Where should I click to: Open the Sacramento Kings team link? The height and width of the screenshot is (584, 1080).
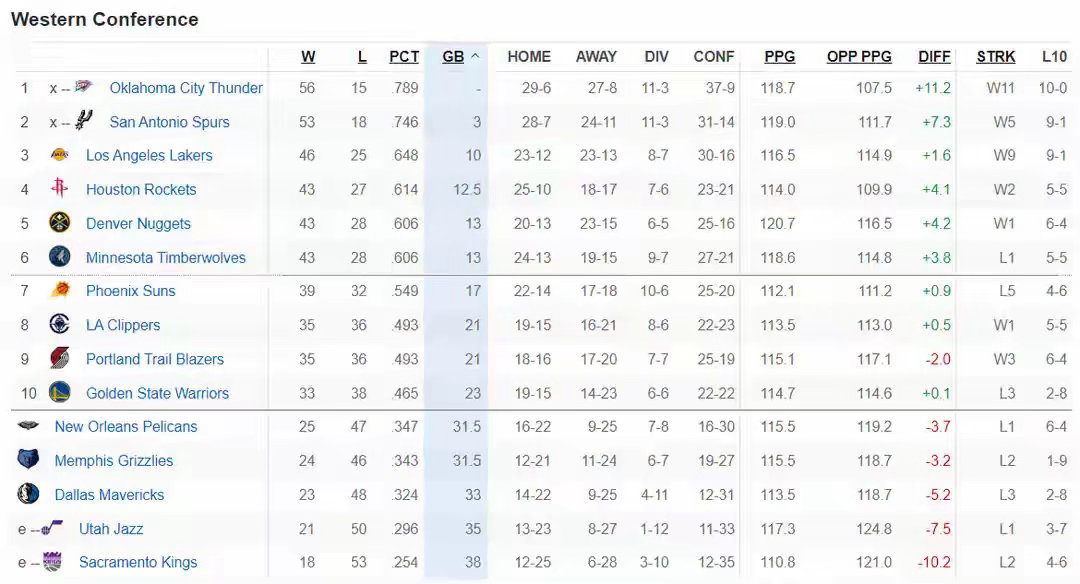[138, 562]
